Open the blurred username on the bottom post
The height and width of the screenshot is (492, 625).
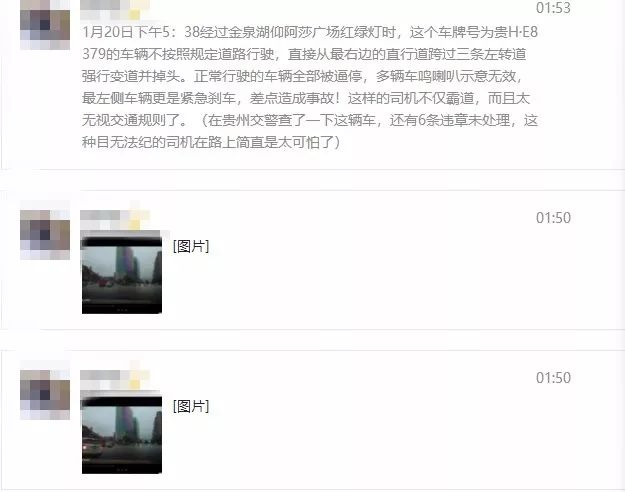(115, 380)
